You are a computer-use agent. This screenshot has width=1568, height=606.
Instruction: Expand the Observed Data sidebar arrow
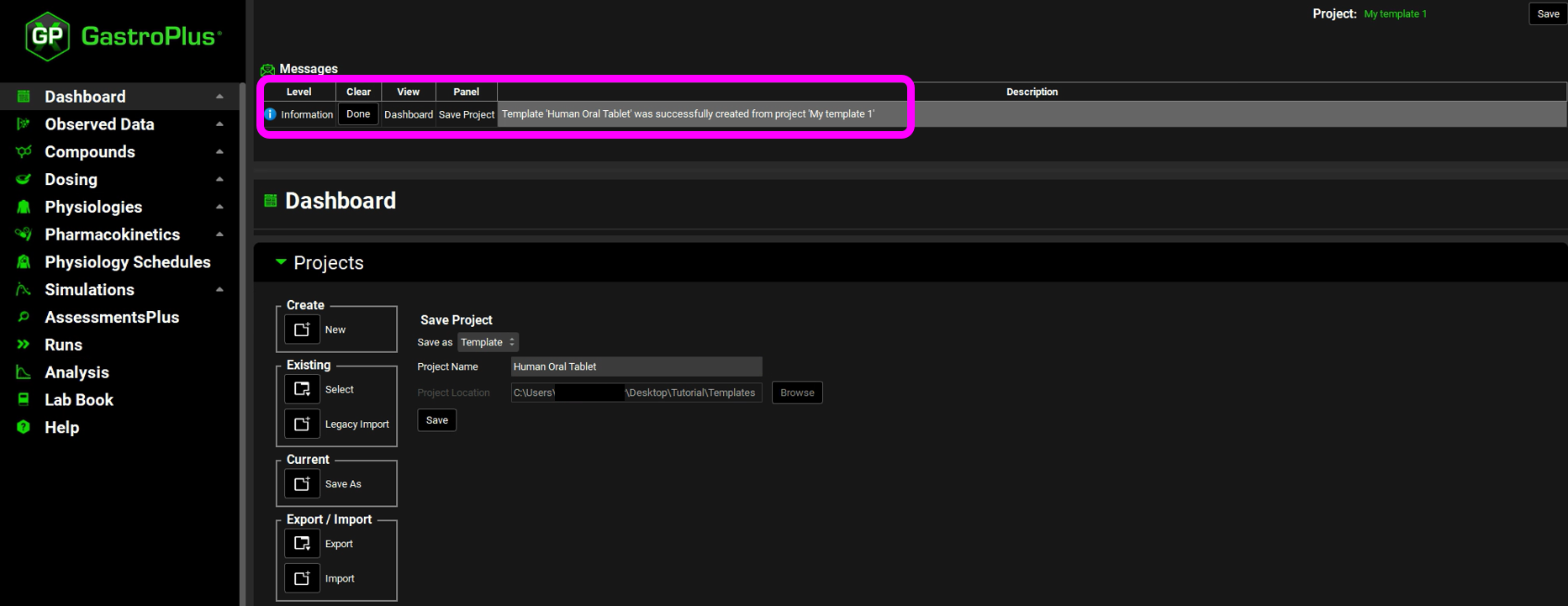219,124
